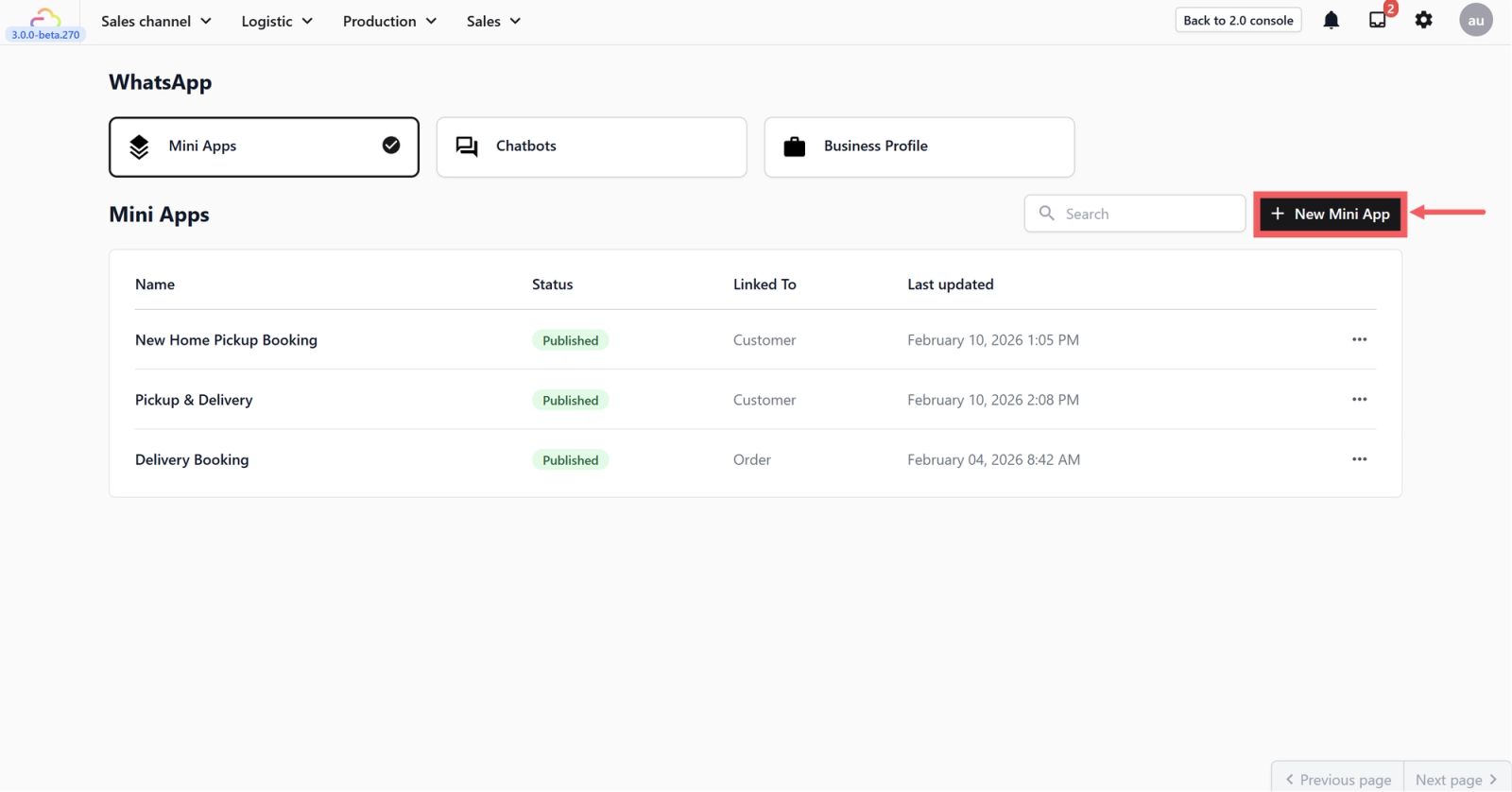Click the February 04, 2026 8:42 AM date
This screenshot has width=1512, height=792.
point(994,459)
